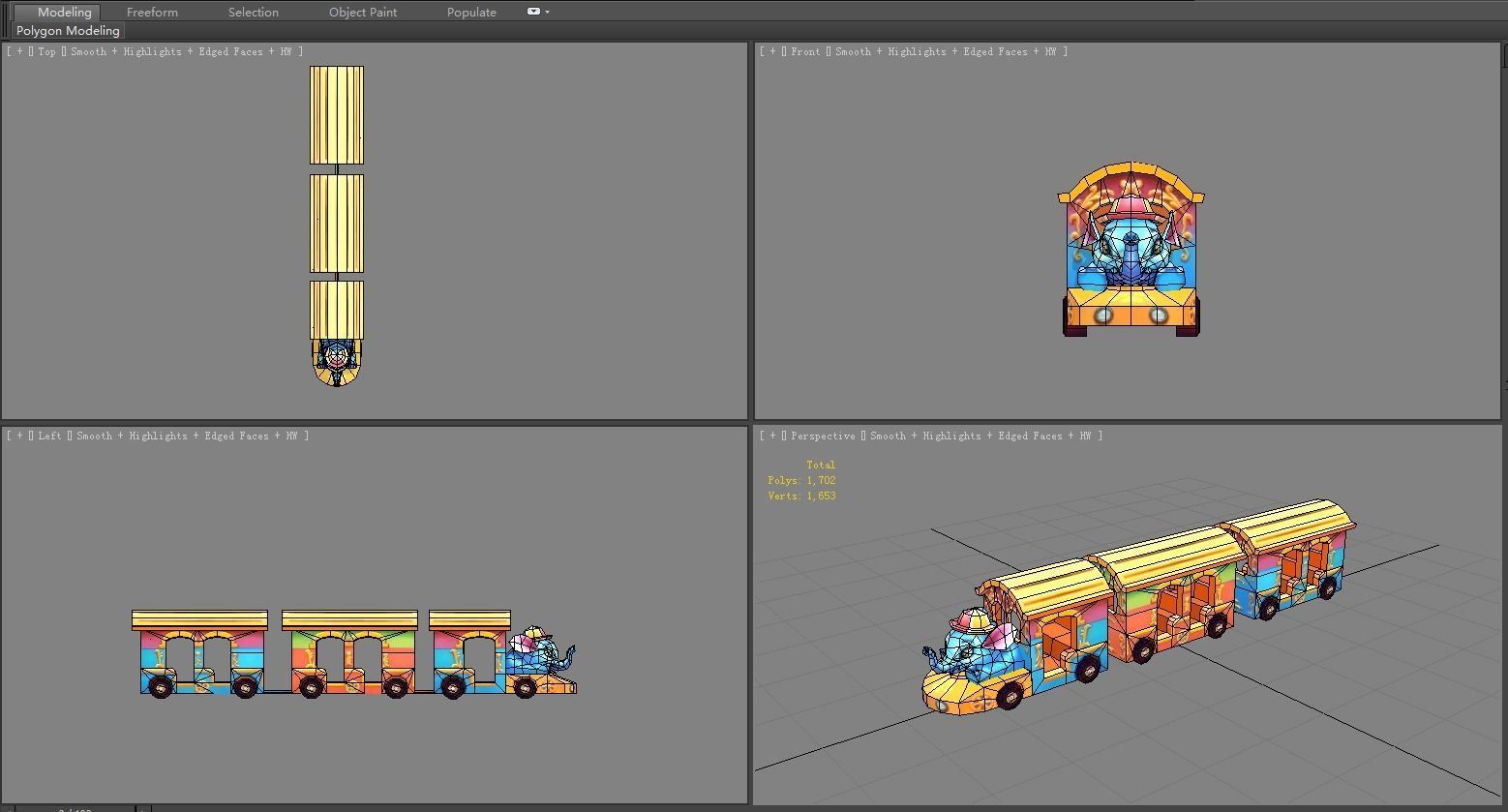Select the Selection ribbon tab
The image size is (1508, 812).
tap(254, 12)
